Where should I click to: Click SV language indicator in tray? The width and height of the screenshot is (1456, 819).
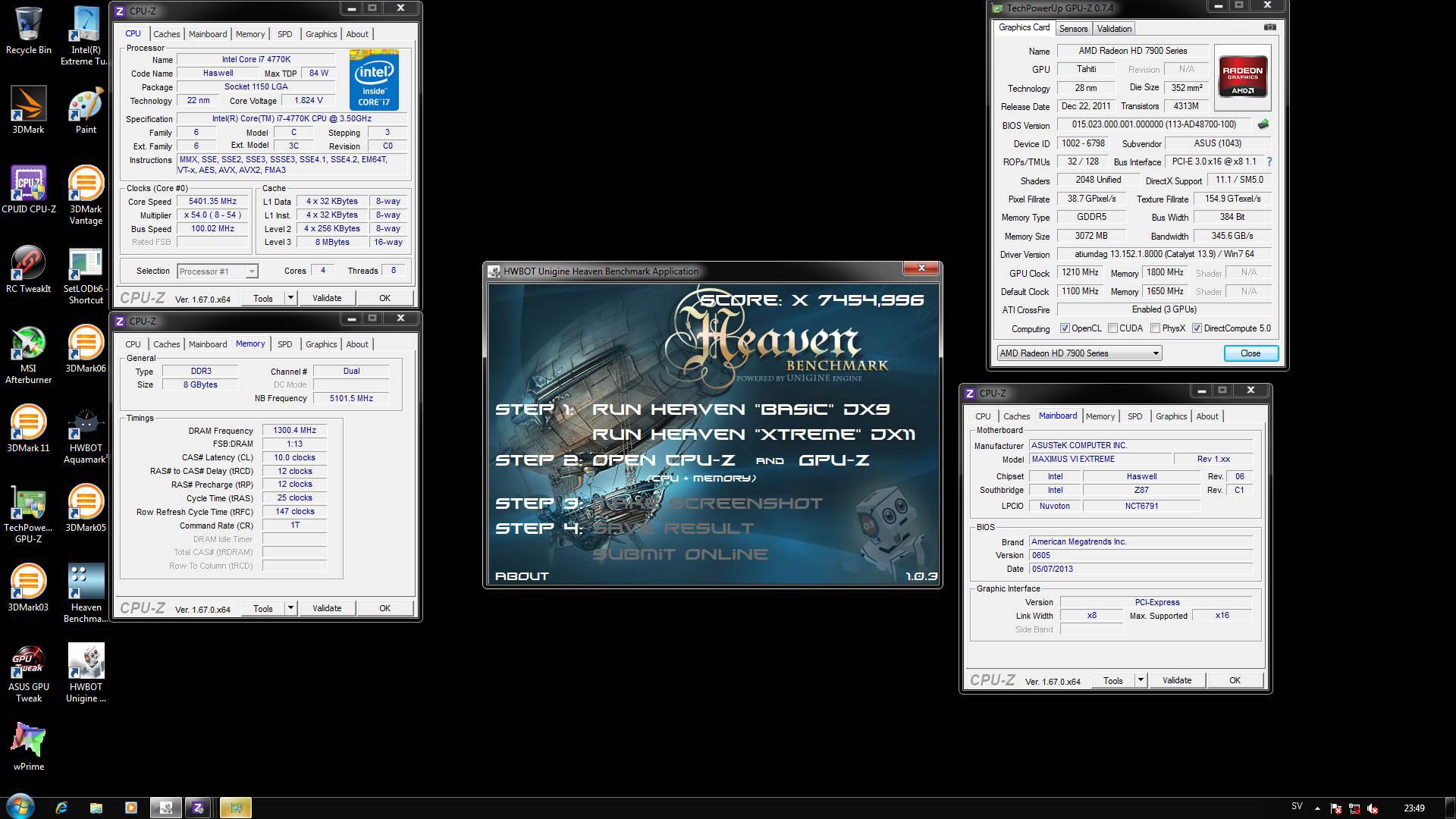(x=1297, y=806)
